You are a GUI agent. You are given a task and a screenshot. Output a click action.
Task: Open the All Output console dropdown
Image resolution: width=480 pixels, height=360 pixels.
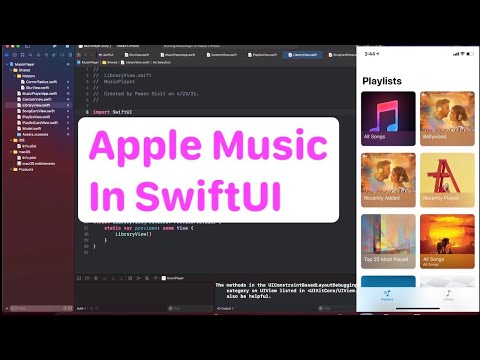[225, 309]
